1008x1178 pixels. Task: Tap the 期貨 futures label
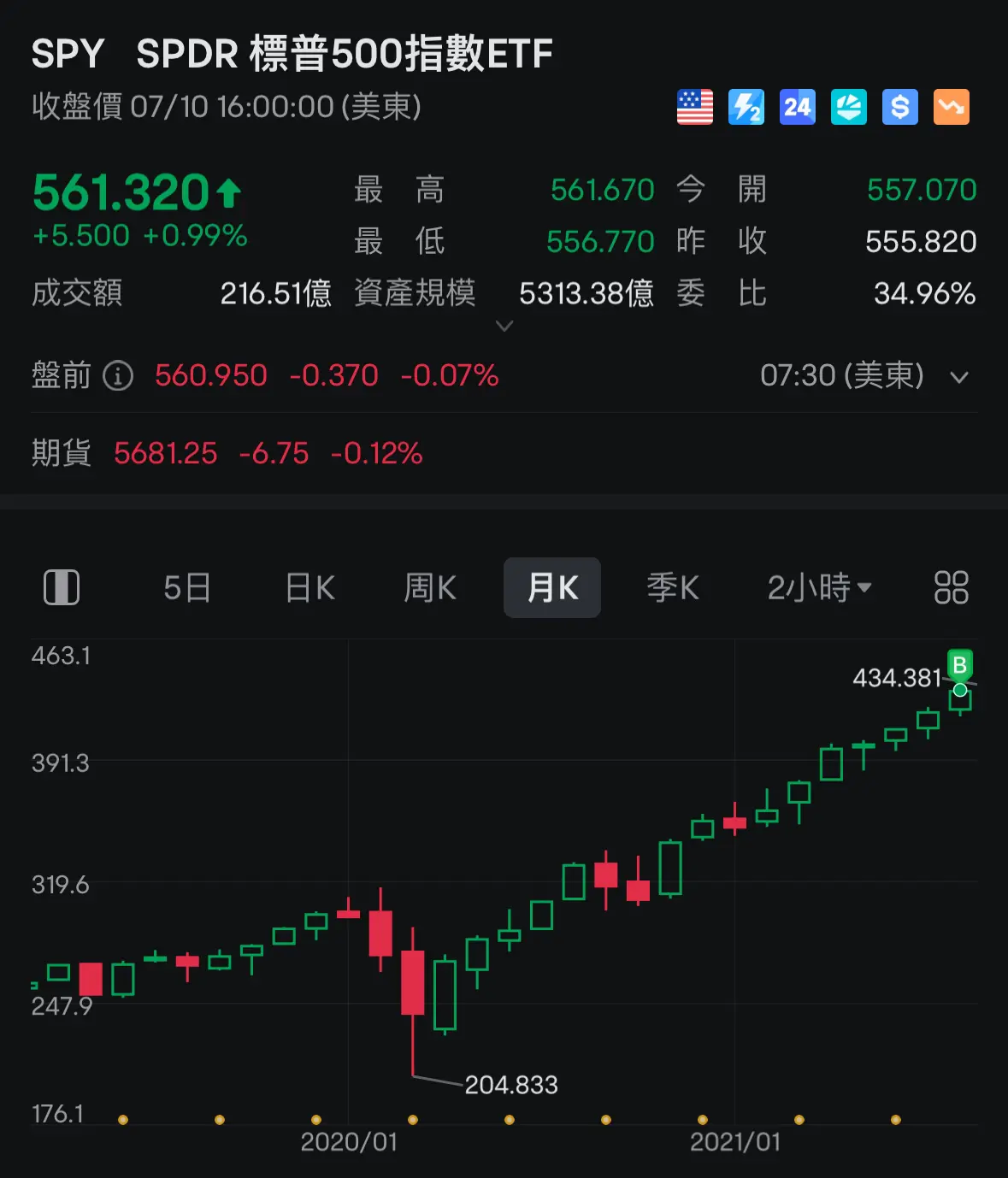tap(62, 453)
